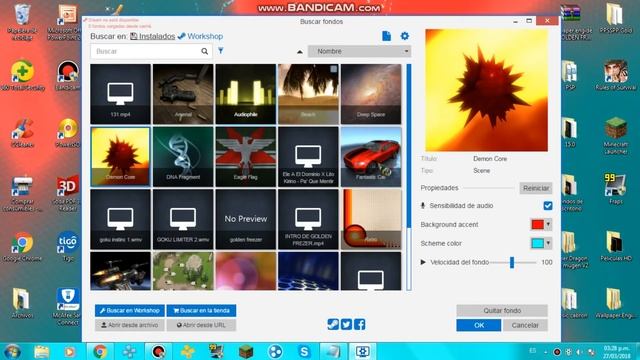The width and height of the screenshot is (640, 360).
Task: Open Google Chrome desktop shortcut
Action: [22, 247]
